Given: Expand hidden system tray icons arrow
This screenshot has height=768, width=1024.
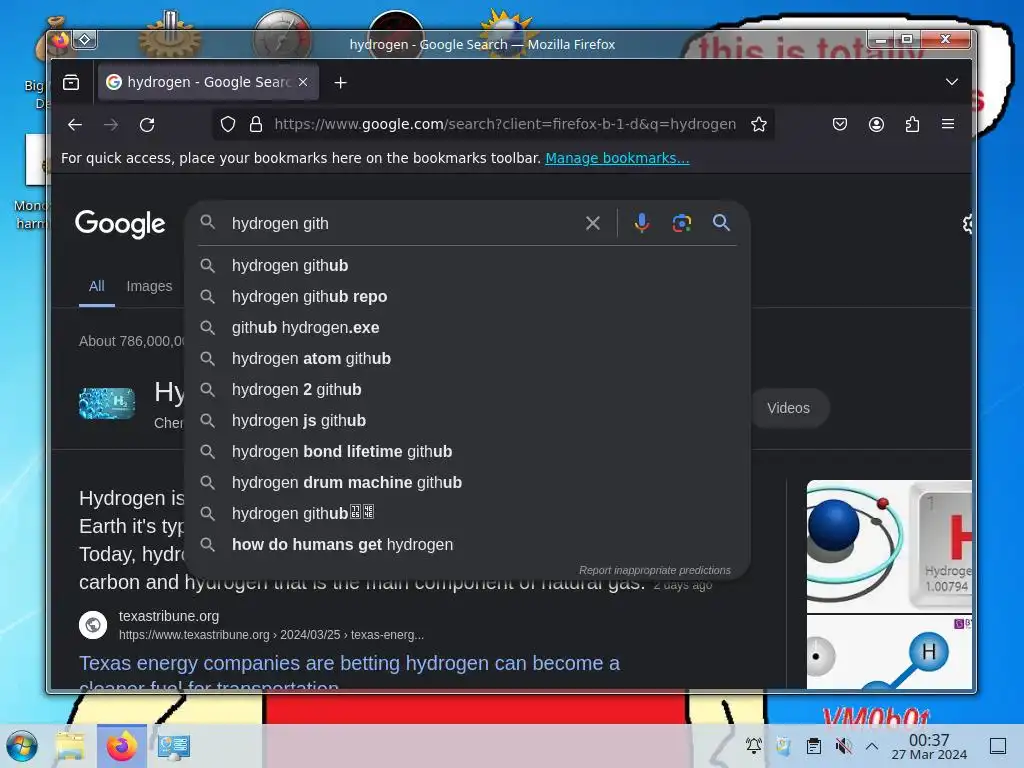Looking at the screenshot, I should point(872,745).
